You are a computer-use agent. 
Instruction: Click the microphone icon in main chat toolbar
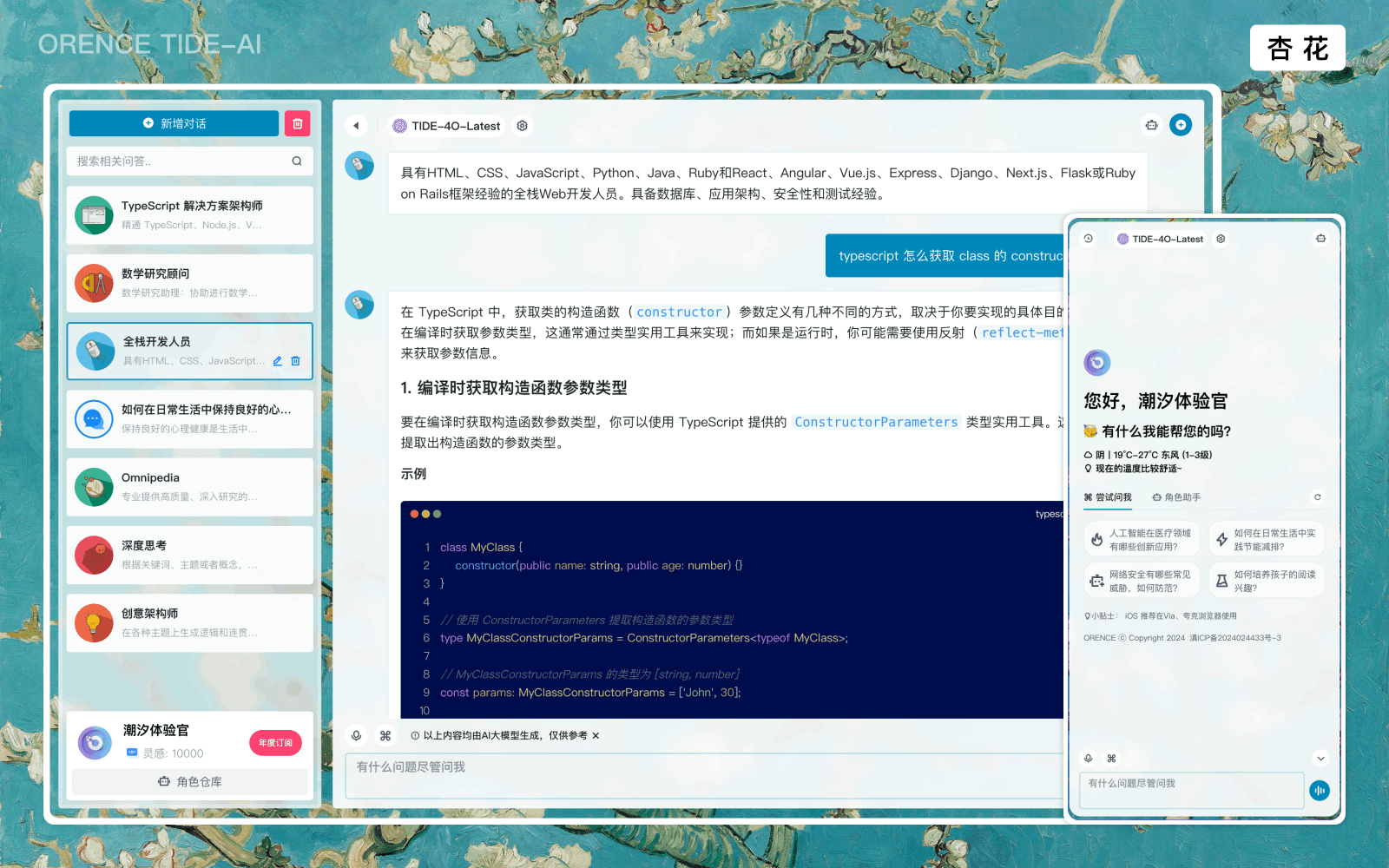point(356,735)
